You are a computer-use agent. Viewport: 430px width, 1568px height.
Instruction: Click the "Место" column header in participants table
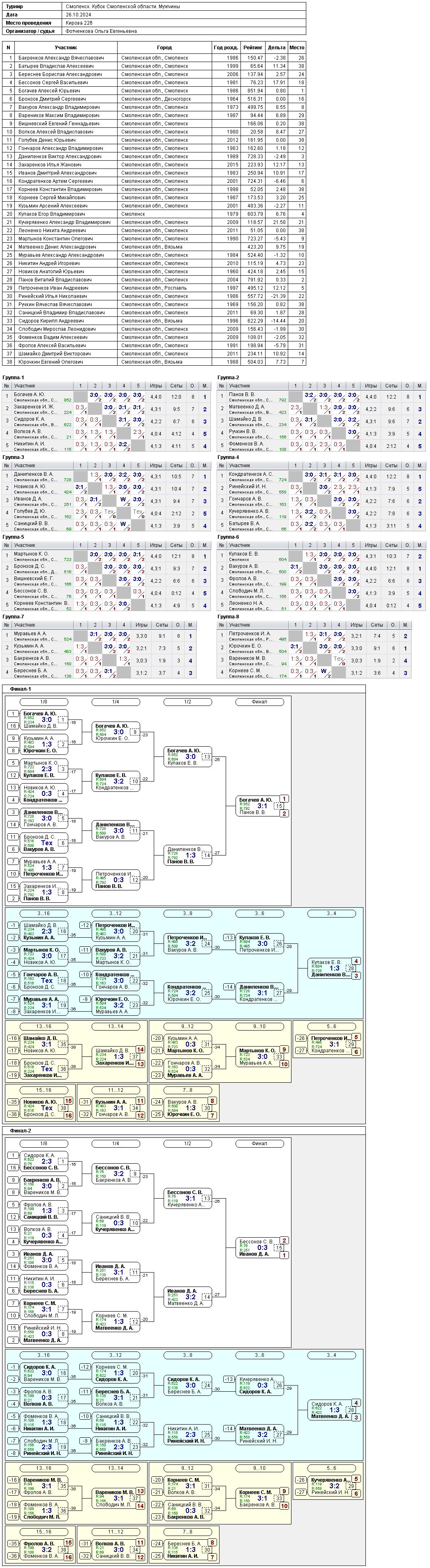coord(297,48)
